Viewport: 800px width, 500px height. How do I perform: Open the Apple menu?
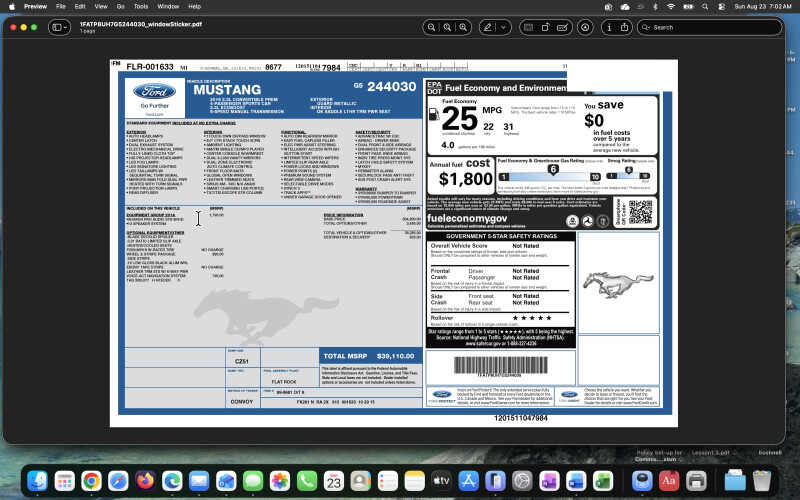[x=12, y=7]
